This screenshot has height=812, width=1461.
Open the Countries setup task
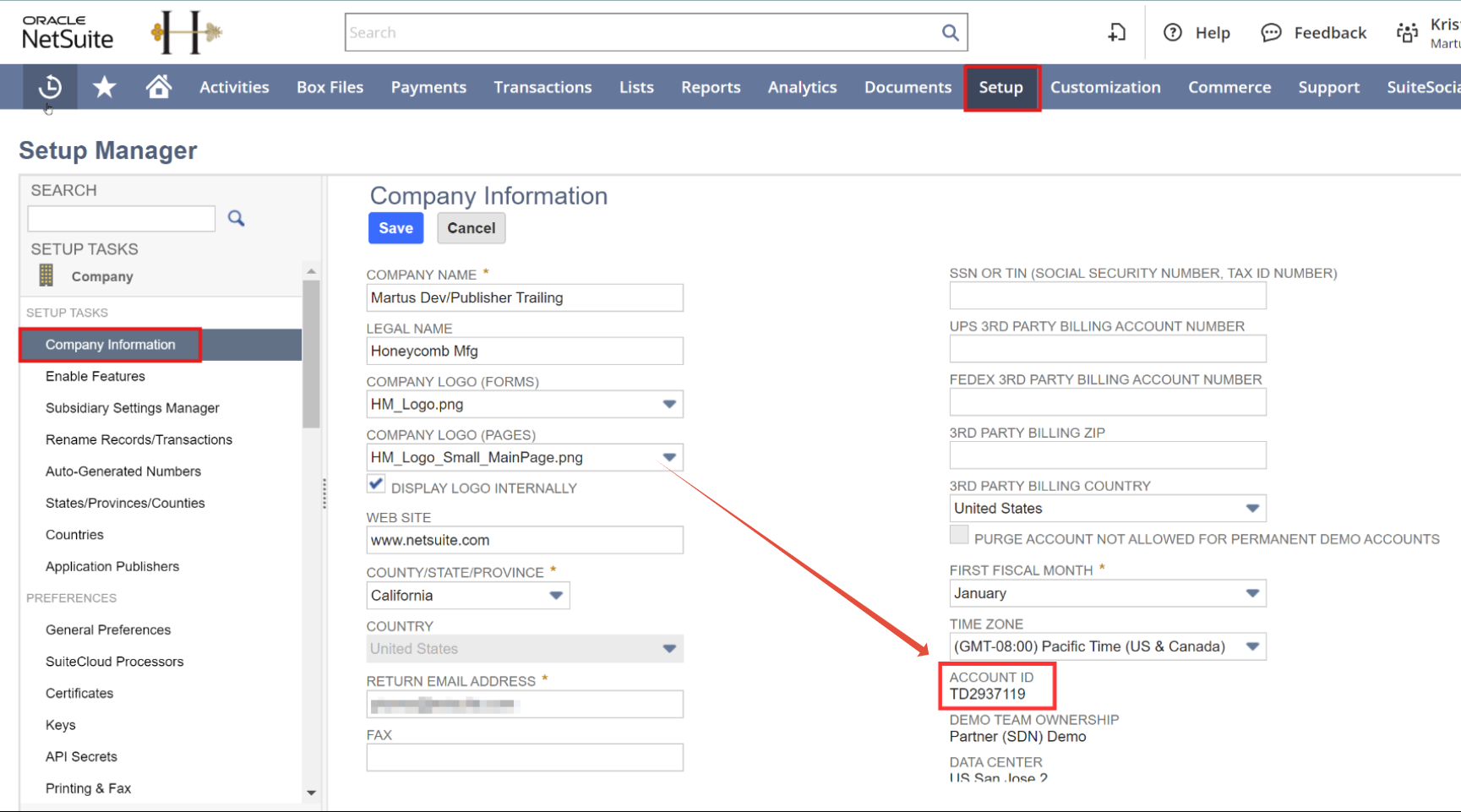74,535
